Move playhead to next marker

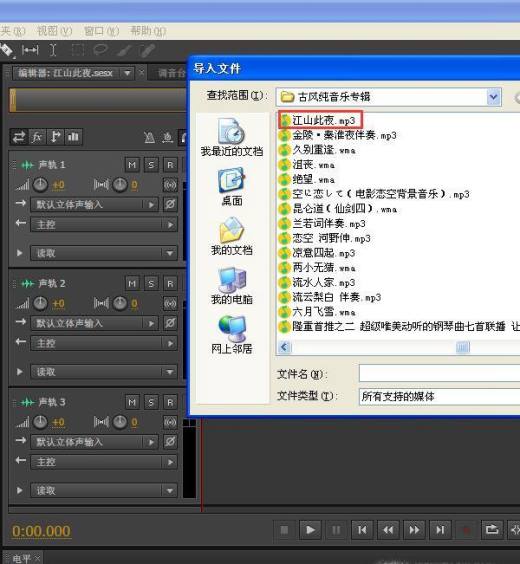coord(440,530)
